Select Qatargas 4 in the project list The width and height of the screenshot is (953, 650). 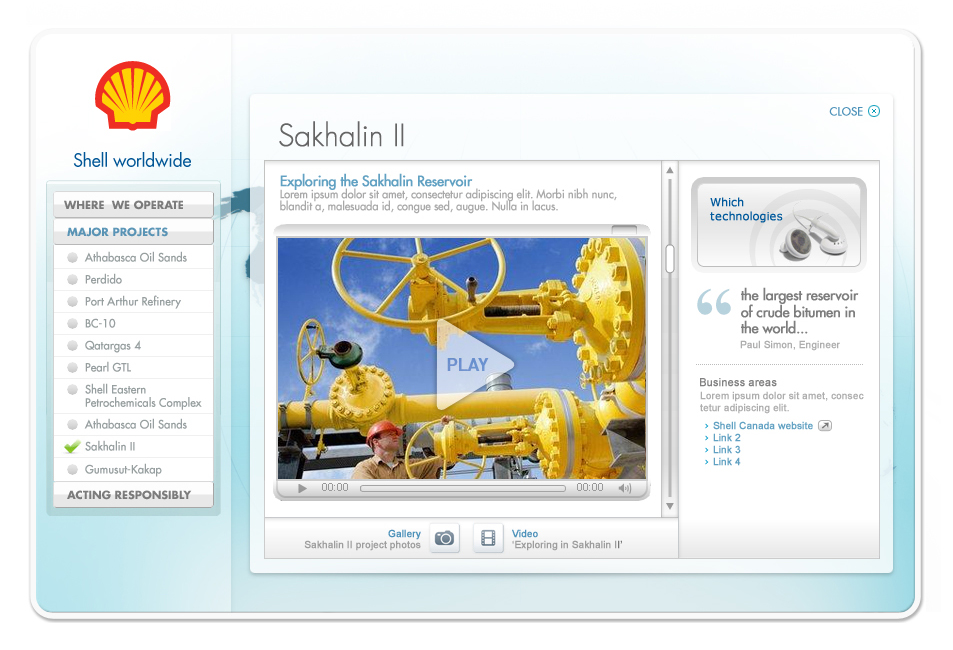(x=112, y=346)
